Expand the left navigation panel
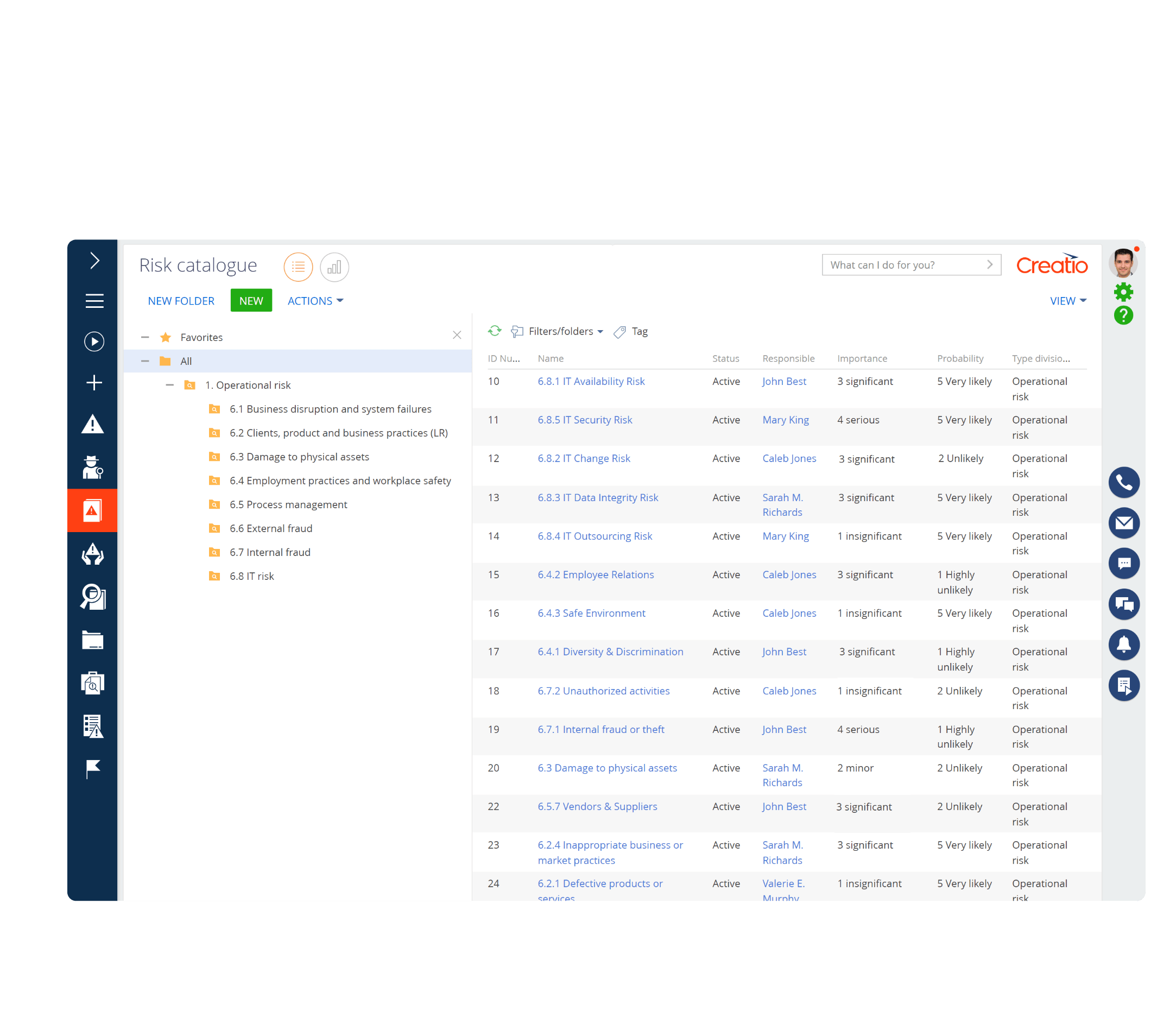The width and height of the screenshot is (1176, 1024). [x=94, y=261]
